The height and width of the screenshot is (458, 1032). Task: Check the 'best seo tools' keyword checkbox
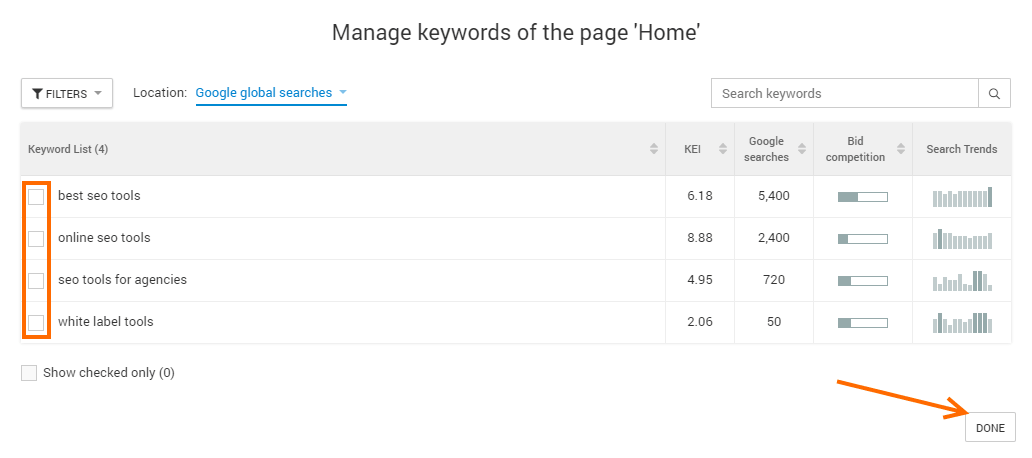tap(36, 197)
